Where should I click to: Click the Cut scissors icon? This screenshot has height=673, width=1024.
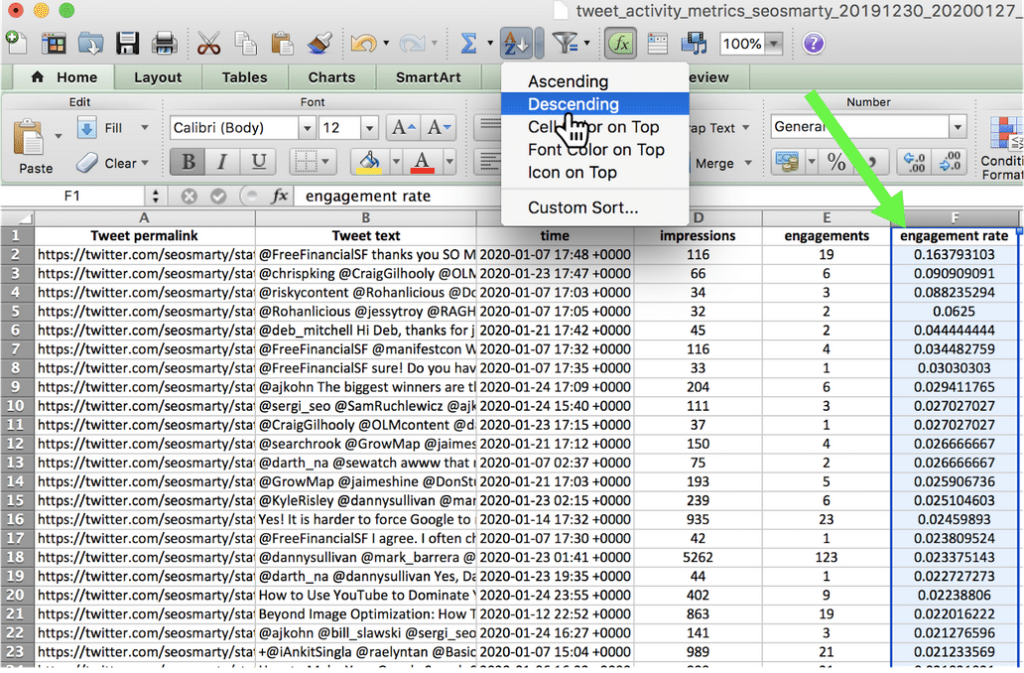(x=210, y=43)
